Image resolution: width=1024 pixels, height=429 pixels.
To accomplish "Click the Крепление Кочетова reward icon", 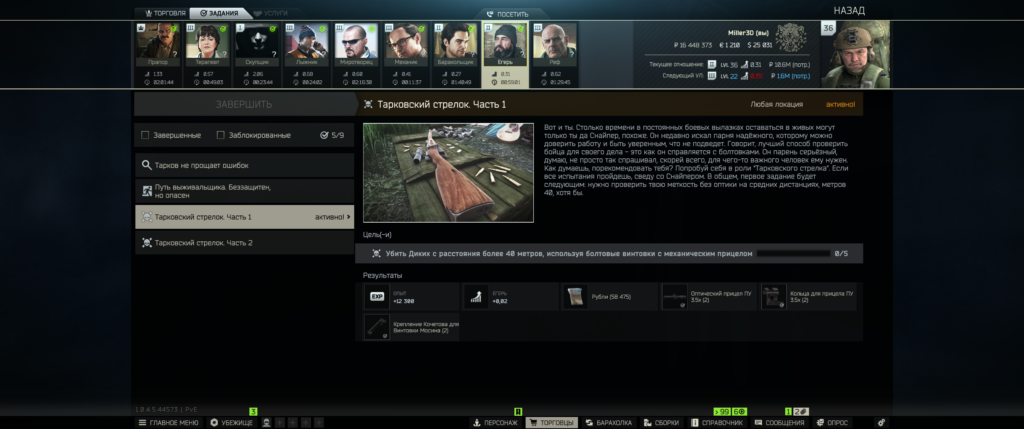I will pyautogui.click(x=376, y=326).
